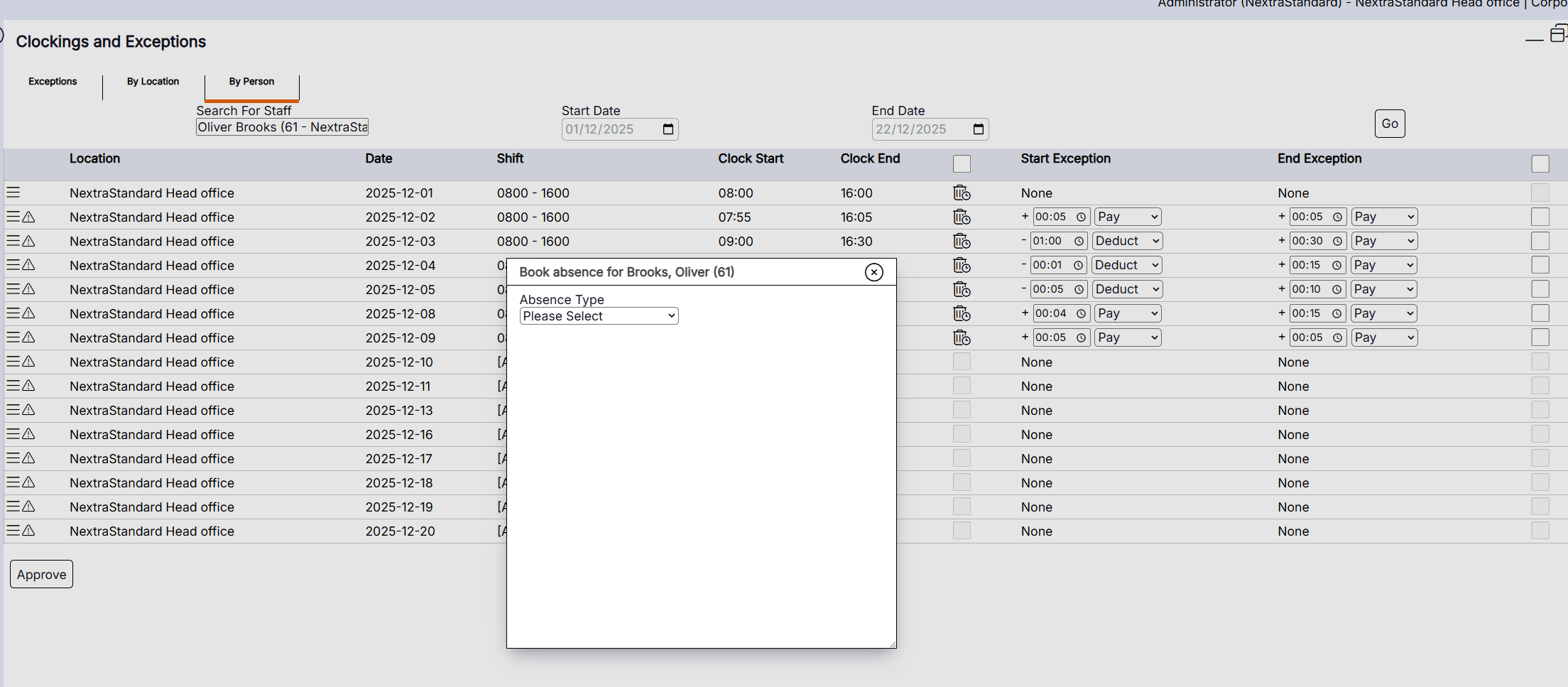Edit end exception time 00:10 for 2025-12-05
The height and width of the screenshot is (687, 1568).
point(1318,289)
